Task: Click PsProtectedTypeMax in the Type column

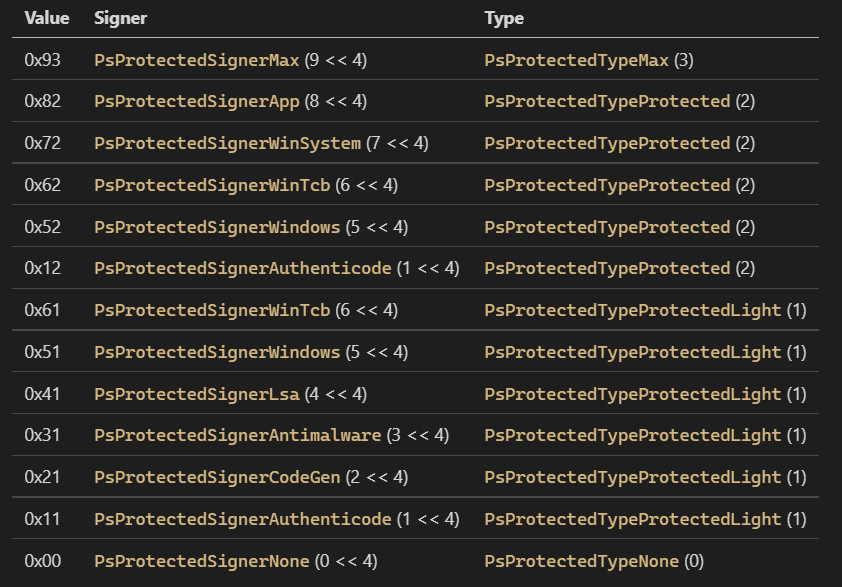Action: coord(576,60)
